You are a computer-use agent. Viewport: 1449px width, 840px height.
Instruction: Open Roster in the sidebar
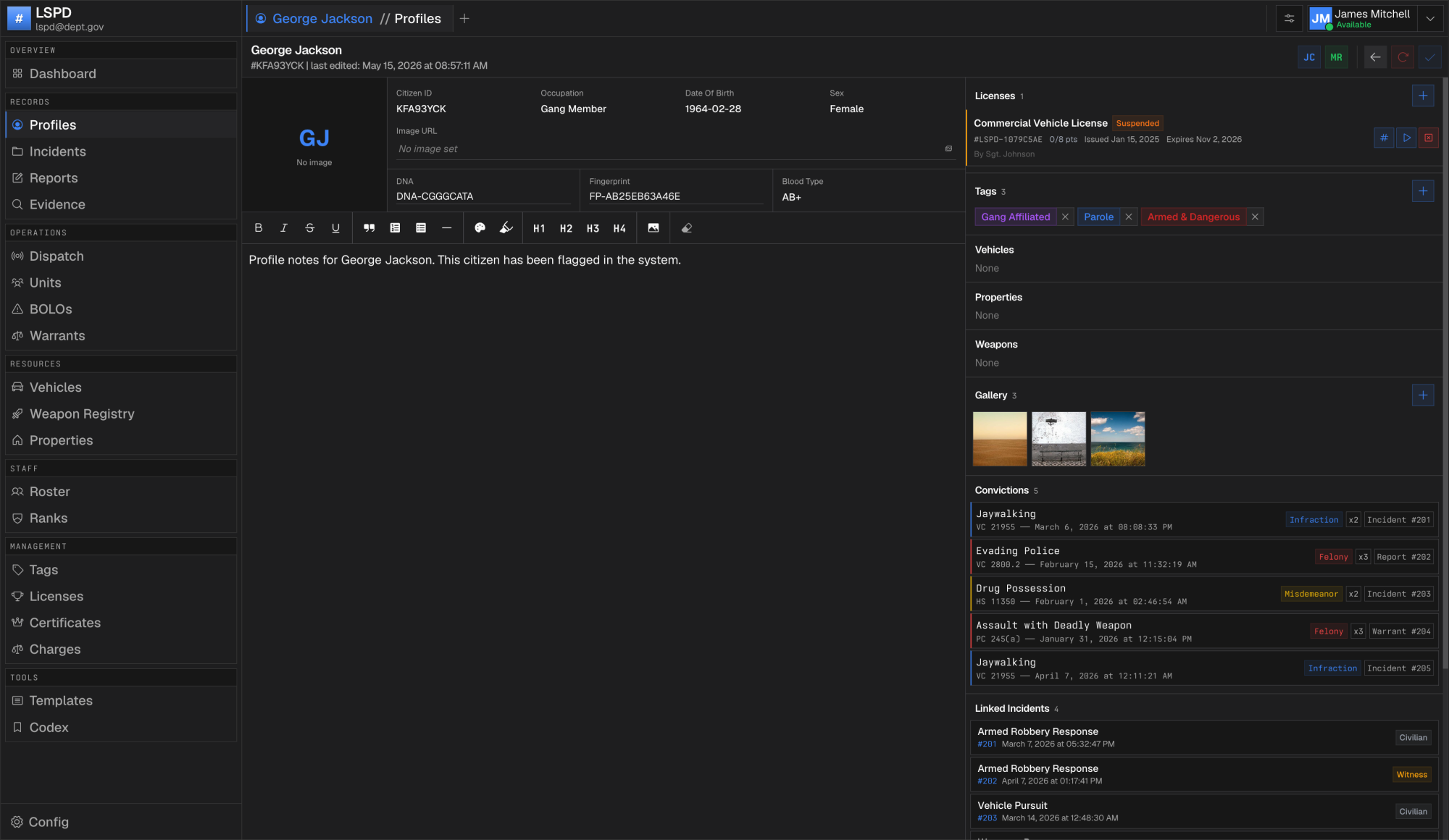click(x=121, y=492)
